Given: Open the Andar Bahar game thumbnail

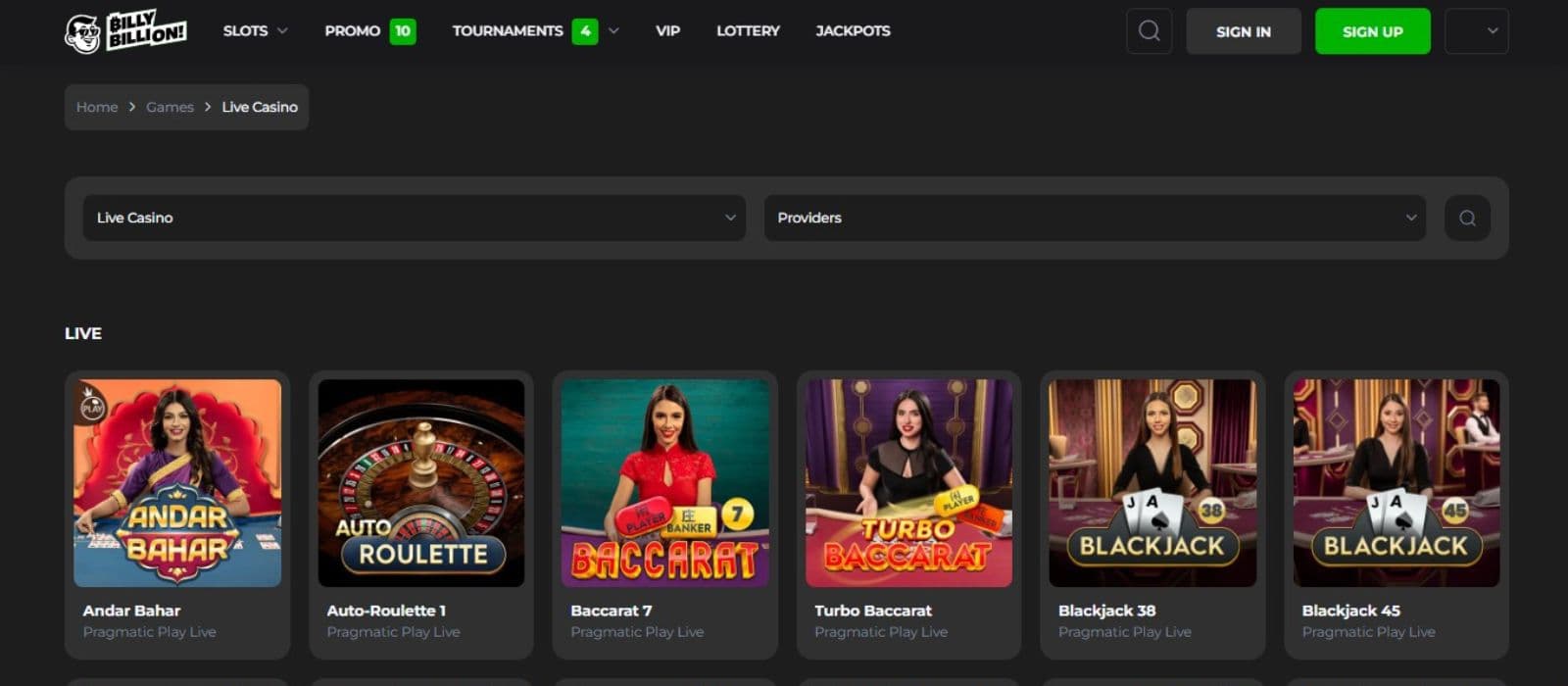Looking at the screenshot, I should click(x=177, y=483).
